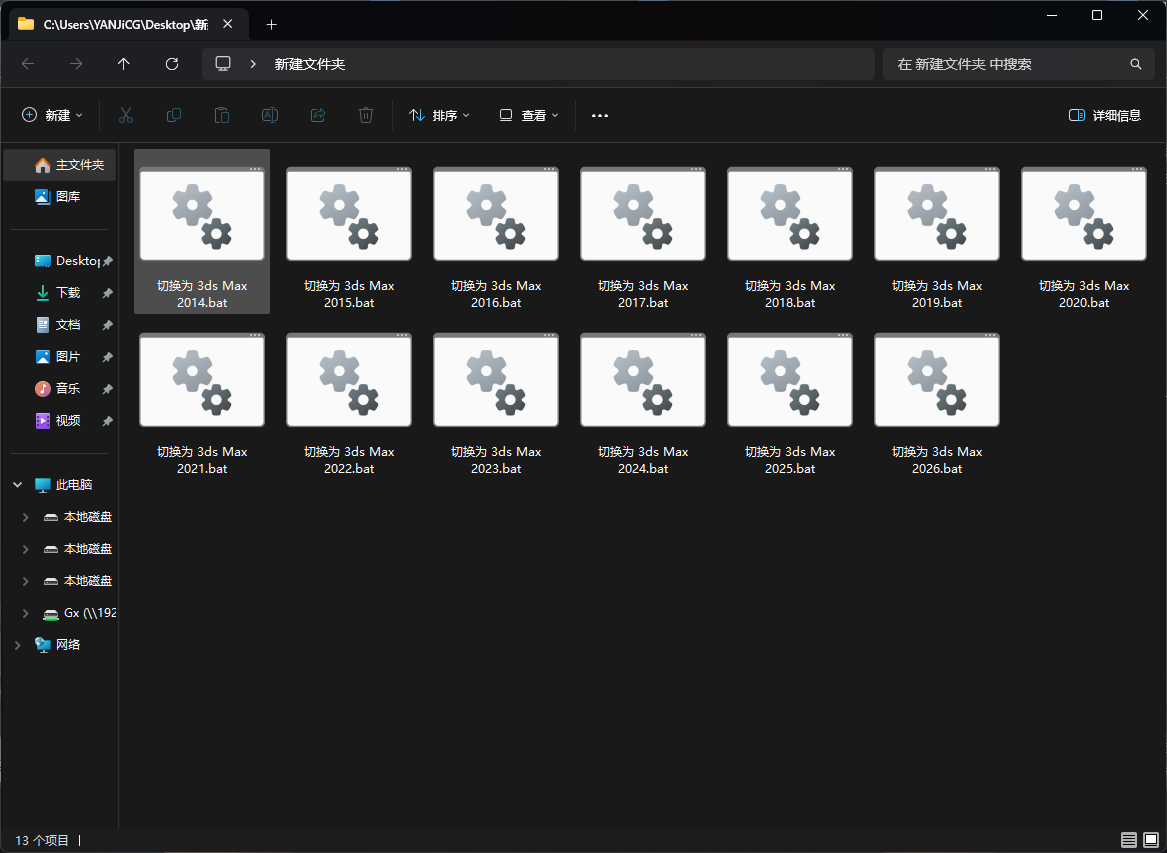Open the 新建 dropdown menu
Image resolution: width=1167 pixels, height=853 pixels.
[x=53, y=116]
